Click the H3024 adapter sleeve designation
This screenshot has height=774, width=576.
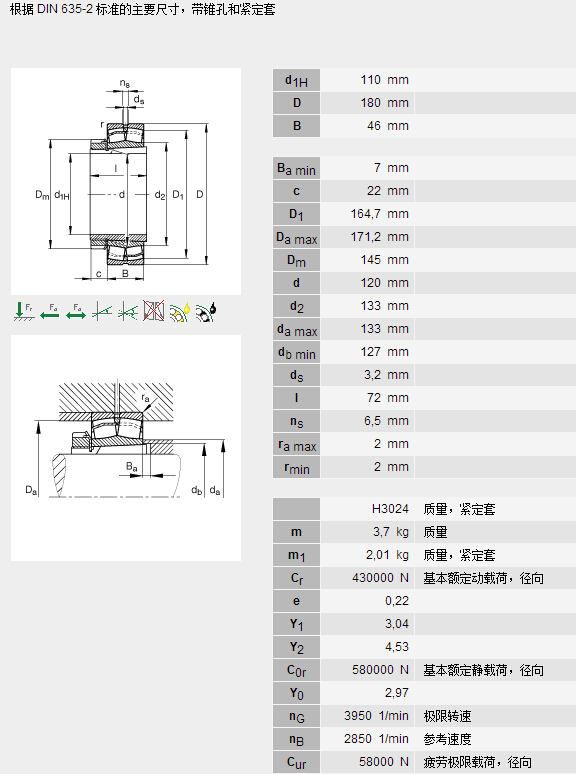pos(390,509)
